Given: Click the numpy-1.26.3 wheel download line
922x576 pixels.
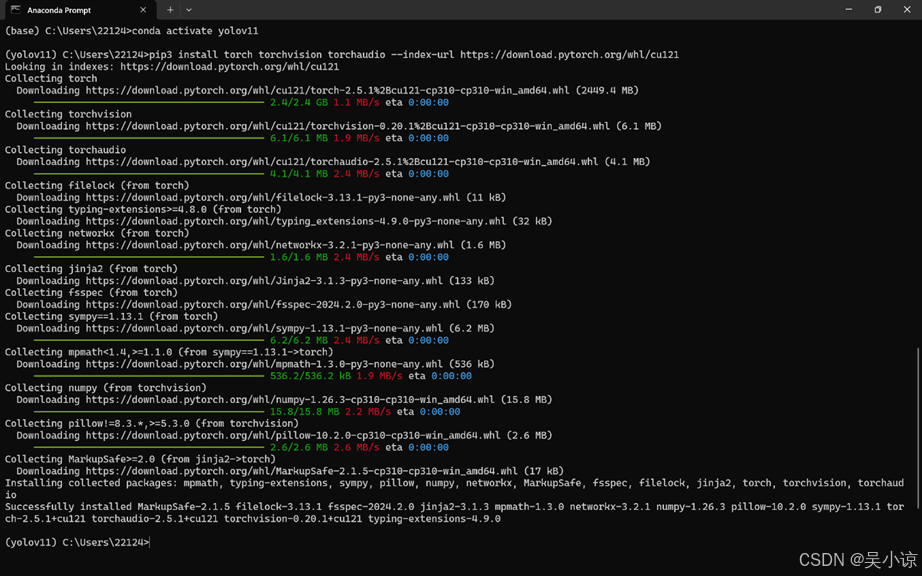Looking at the screenshot, I should 284,400.
